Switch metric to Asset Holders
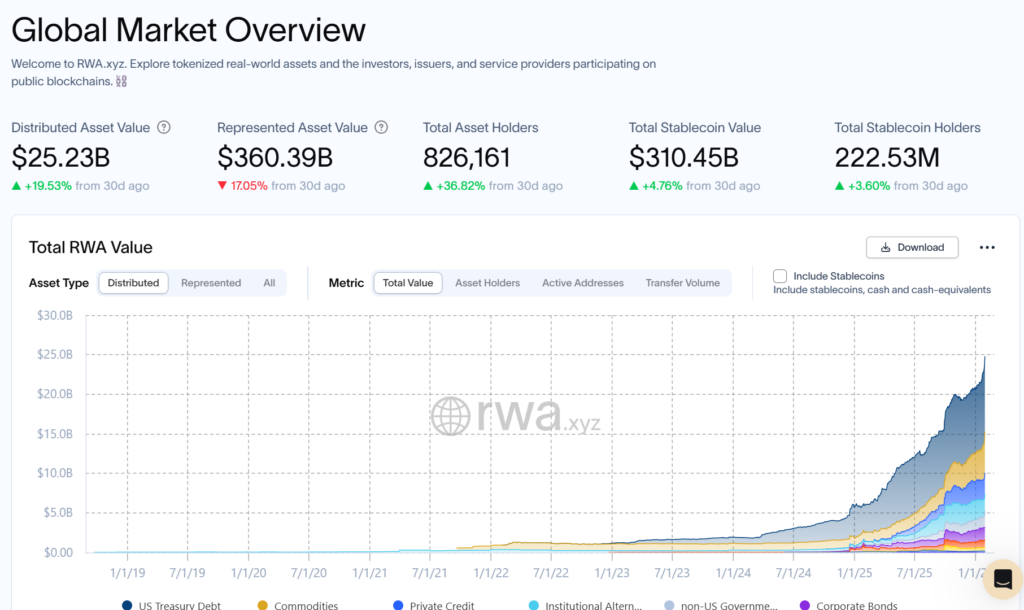 (487, 283)
